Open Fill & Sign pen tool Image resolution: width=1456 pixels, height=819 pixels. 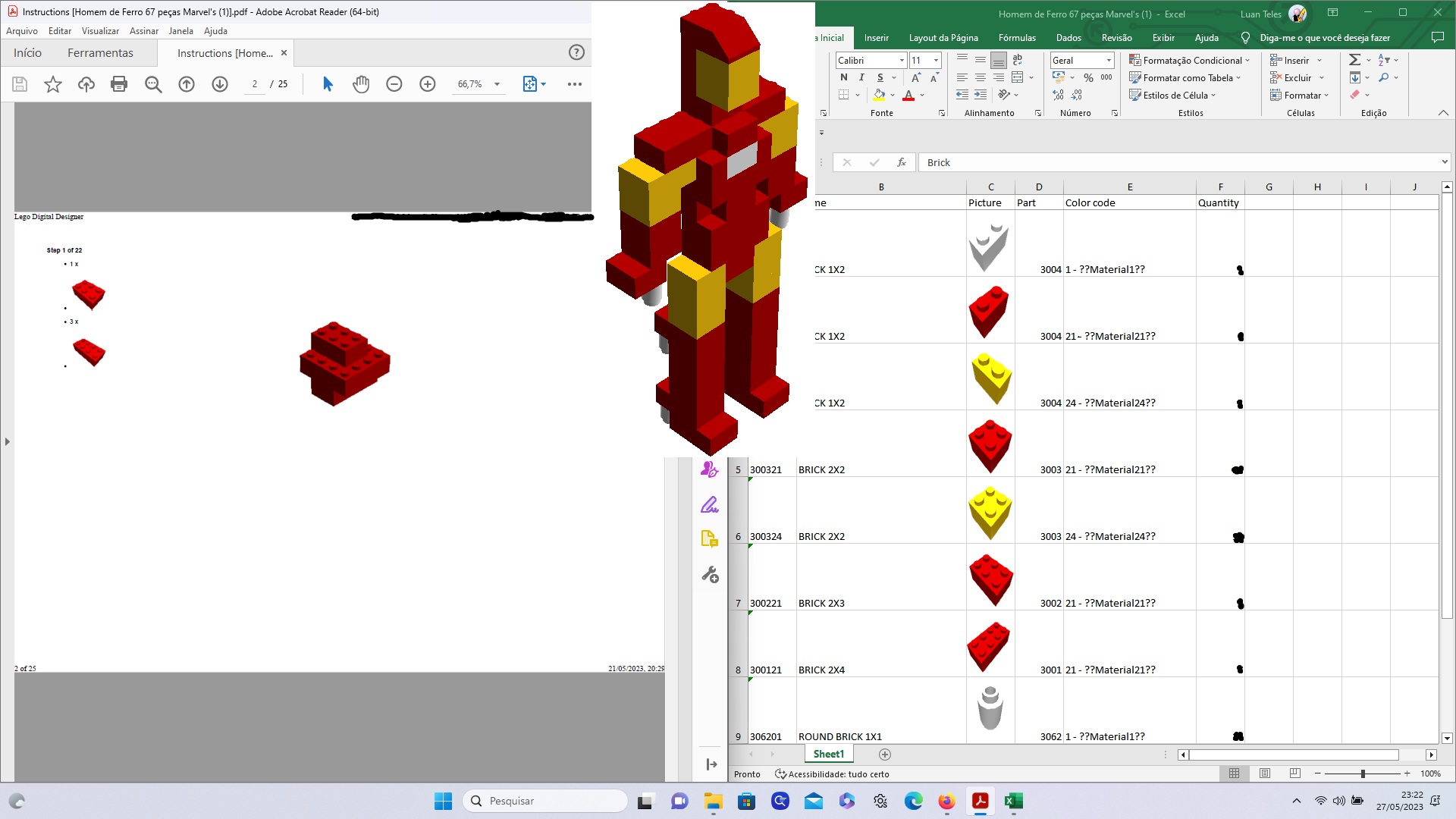click(x=709, y=505)
